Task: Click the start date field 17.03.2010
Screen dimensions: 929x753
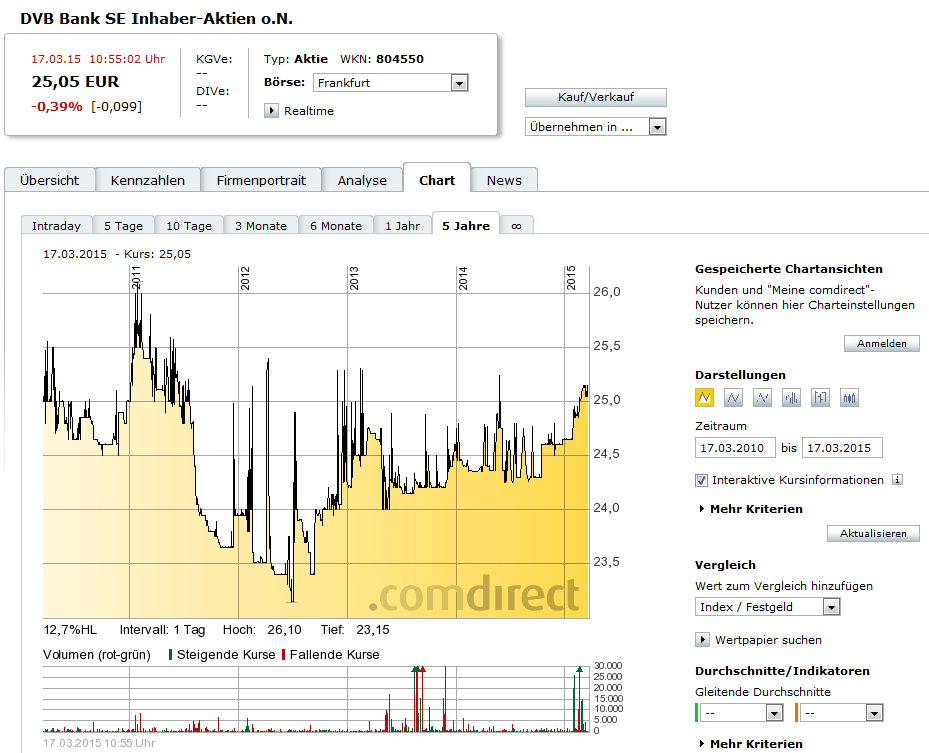Action: [735, 448]
